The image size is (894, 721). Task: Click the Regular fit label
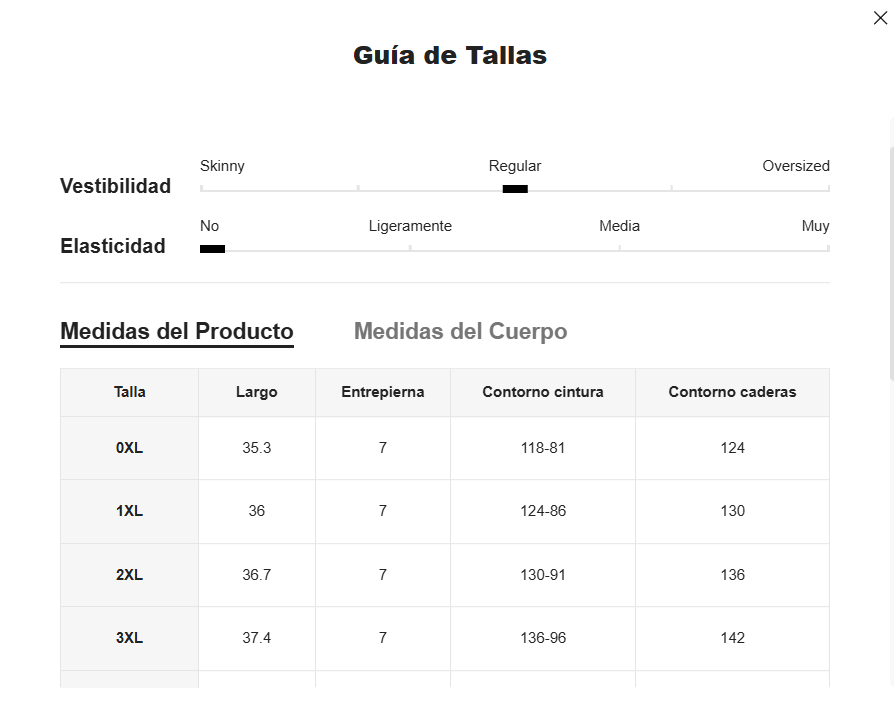[x=515, y=166]
